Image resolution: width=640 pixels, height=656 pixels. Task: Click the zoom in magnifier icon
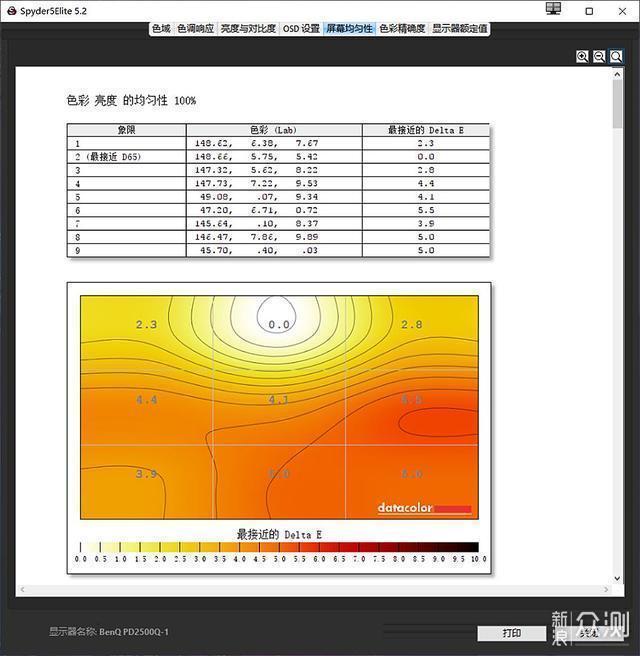tap(582, 56)
